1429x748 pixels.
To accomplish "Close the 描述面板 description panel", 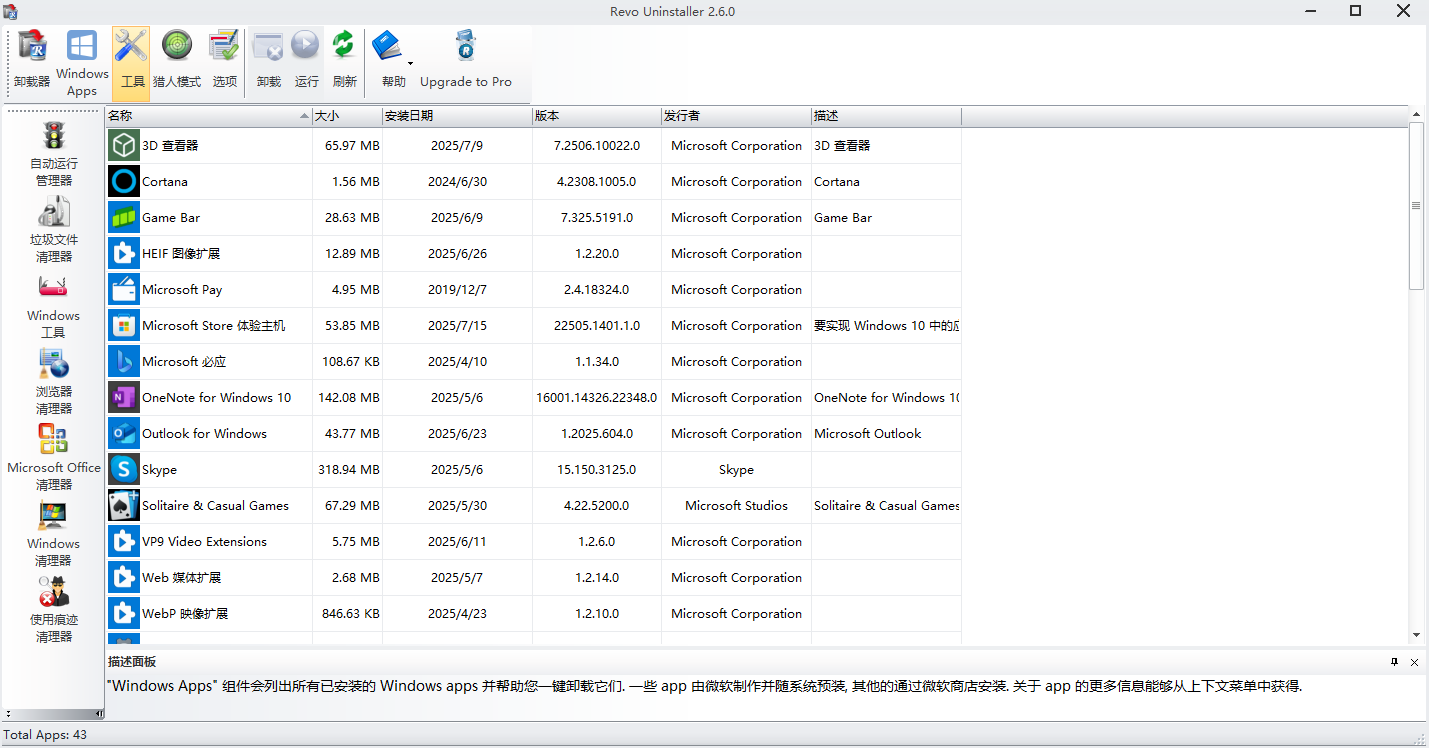I will coord(1414,662).
